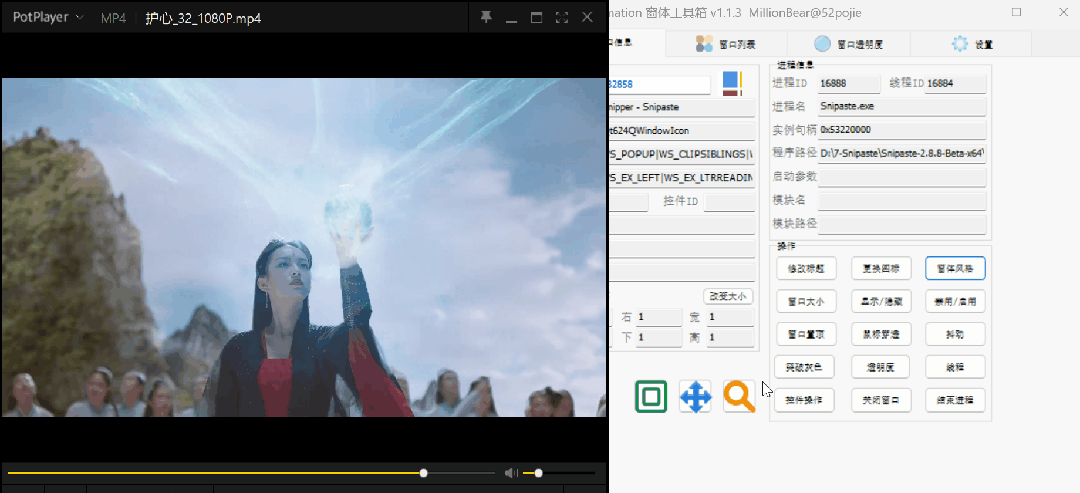
Task: Click the 实例句柄 field 0x53220000
Action: (902, 129)
